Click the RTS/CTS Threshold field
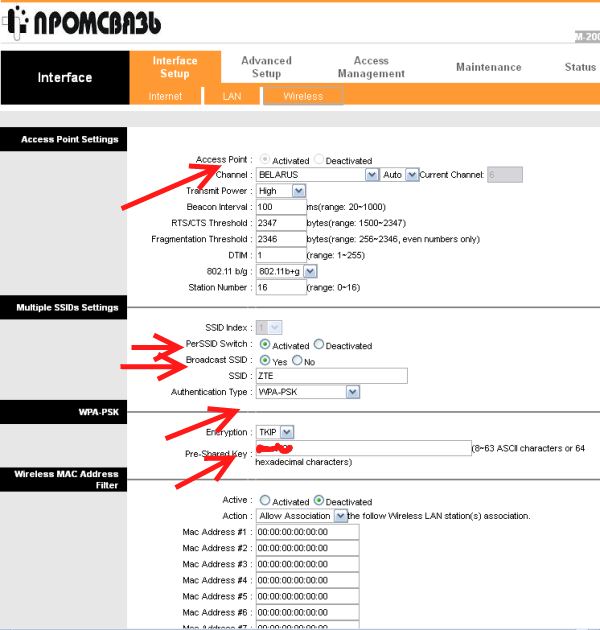This screenshot has width=600, height=630. coord(281,223)
